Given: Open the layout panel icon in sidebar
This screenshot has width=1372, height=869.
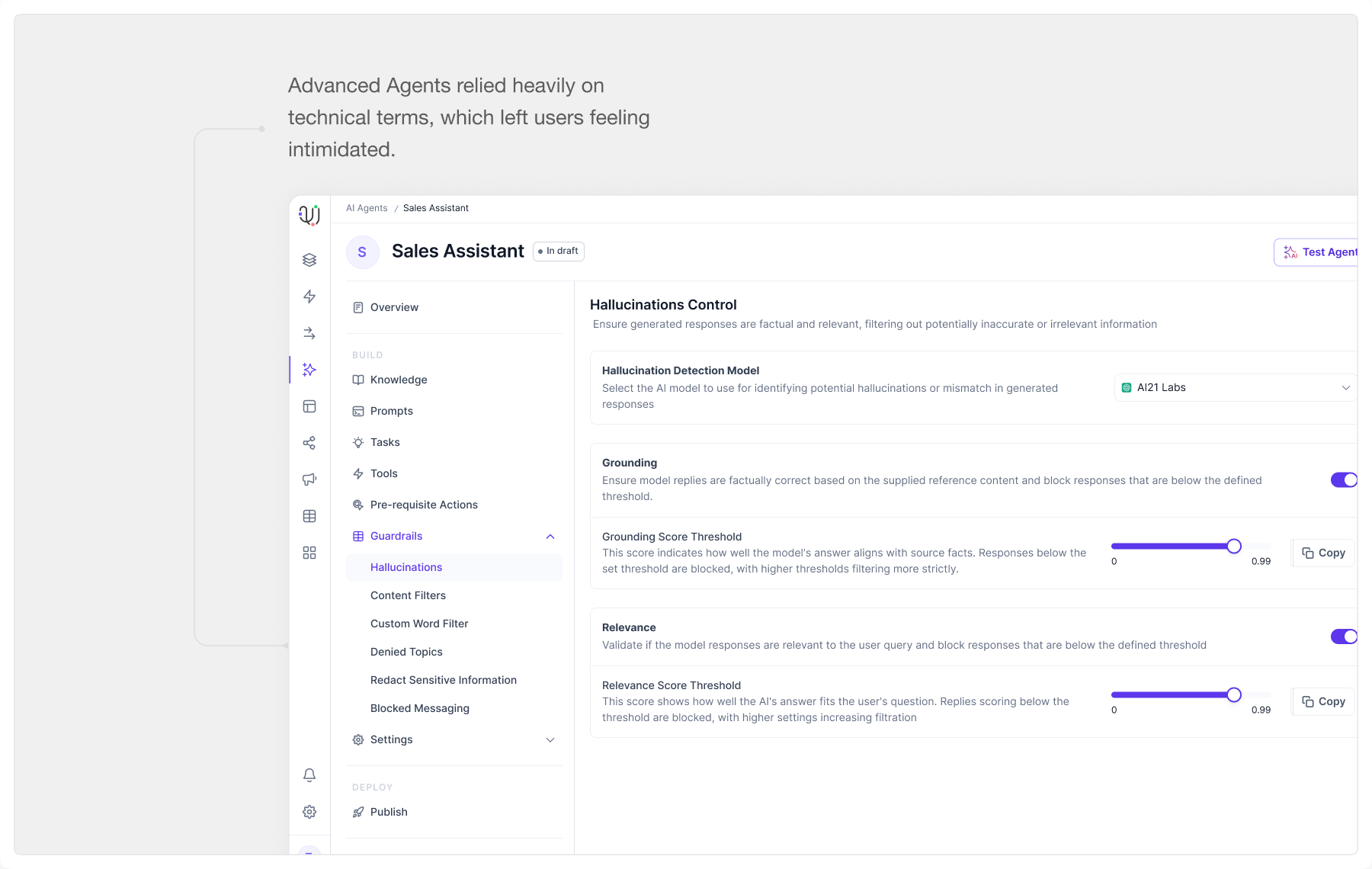Looking at the screenshot, I should point(309,406).
